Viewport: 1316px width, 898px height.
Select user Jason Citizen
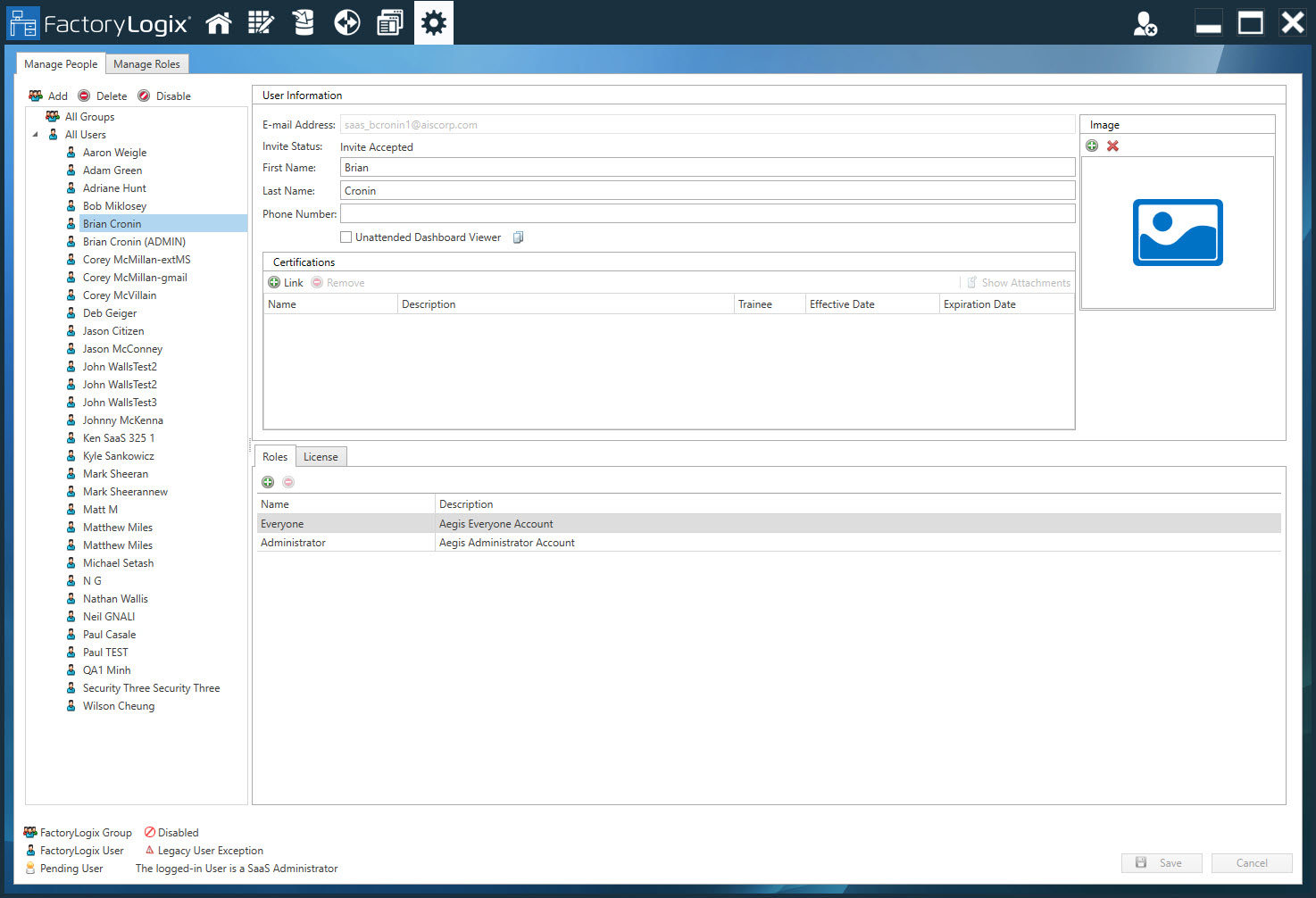pyautogui.click(x=113, y=331)
